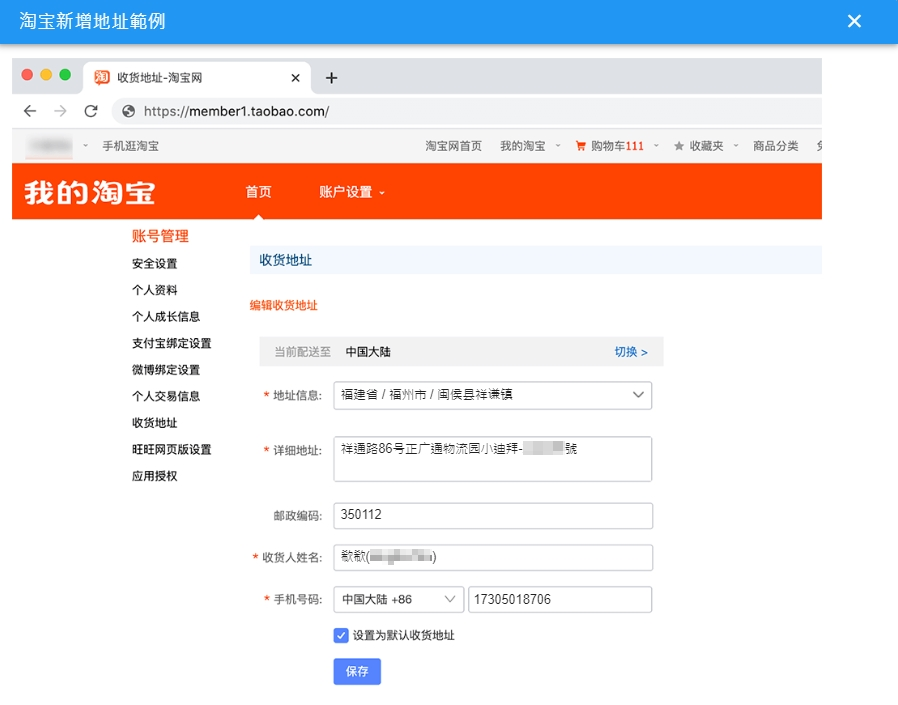This screenshot has height=705, width=898.
Task: Expand the 购物车 dropdown arrow
Action: [656, 146]
